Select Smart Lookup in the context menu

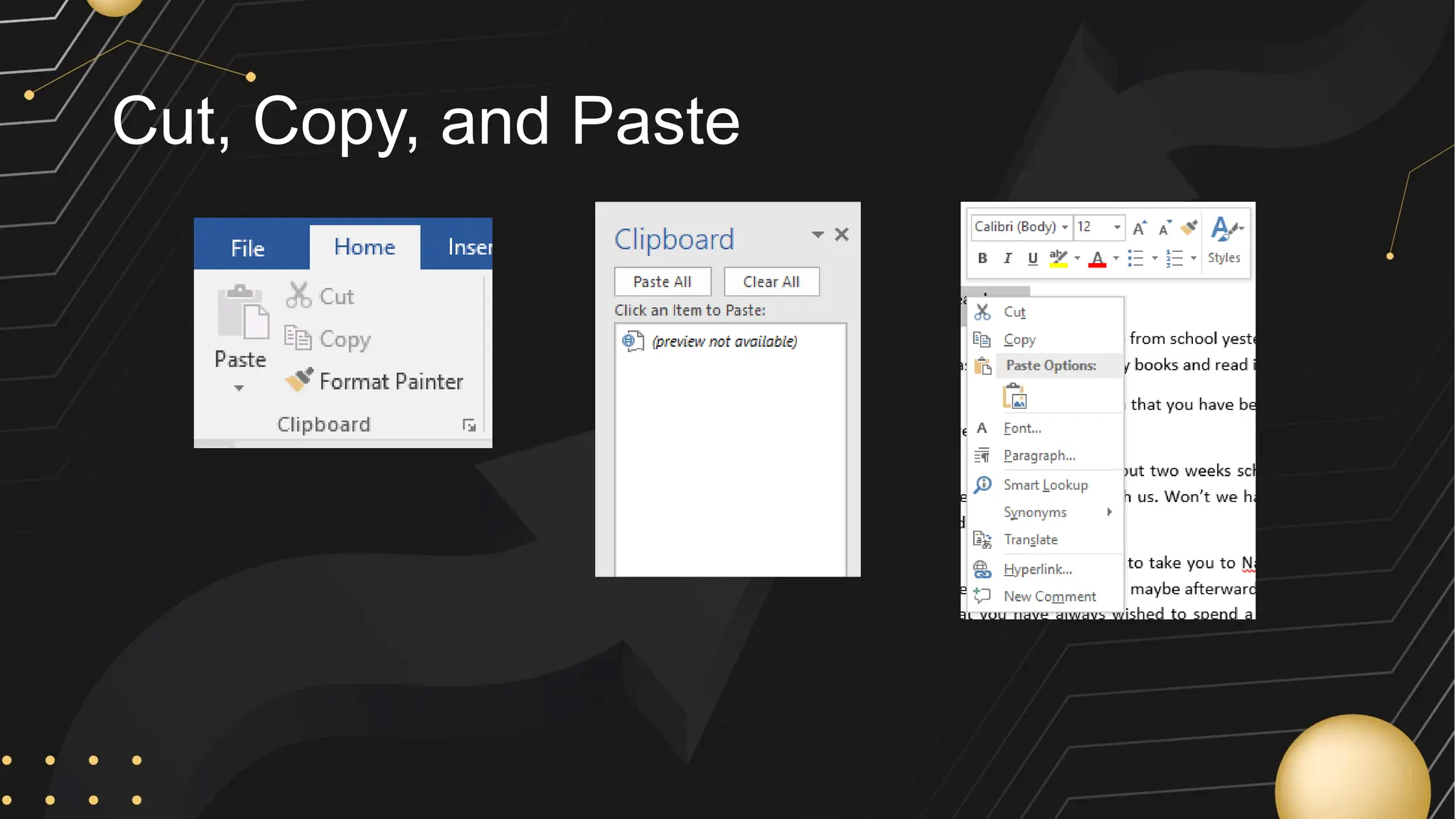(1046, 485)
